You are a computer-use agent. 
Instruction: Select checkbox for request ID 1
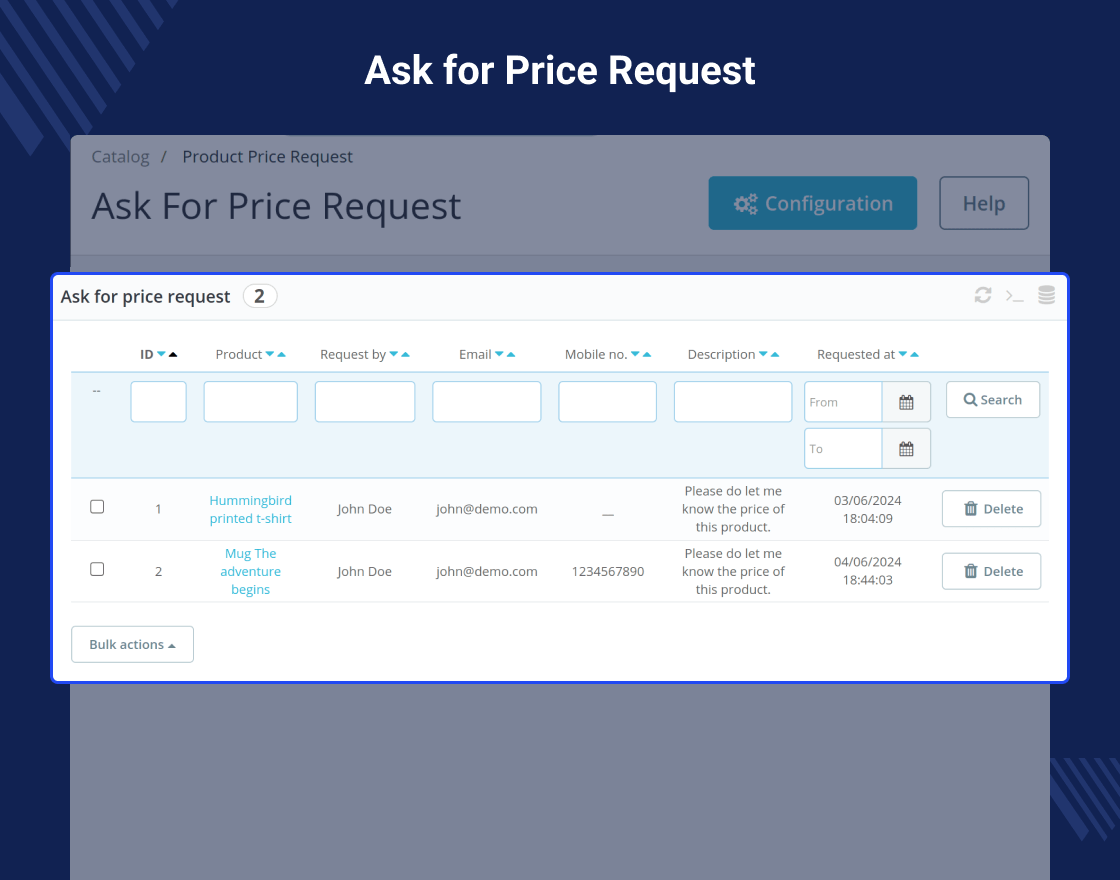[97, 506]
